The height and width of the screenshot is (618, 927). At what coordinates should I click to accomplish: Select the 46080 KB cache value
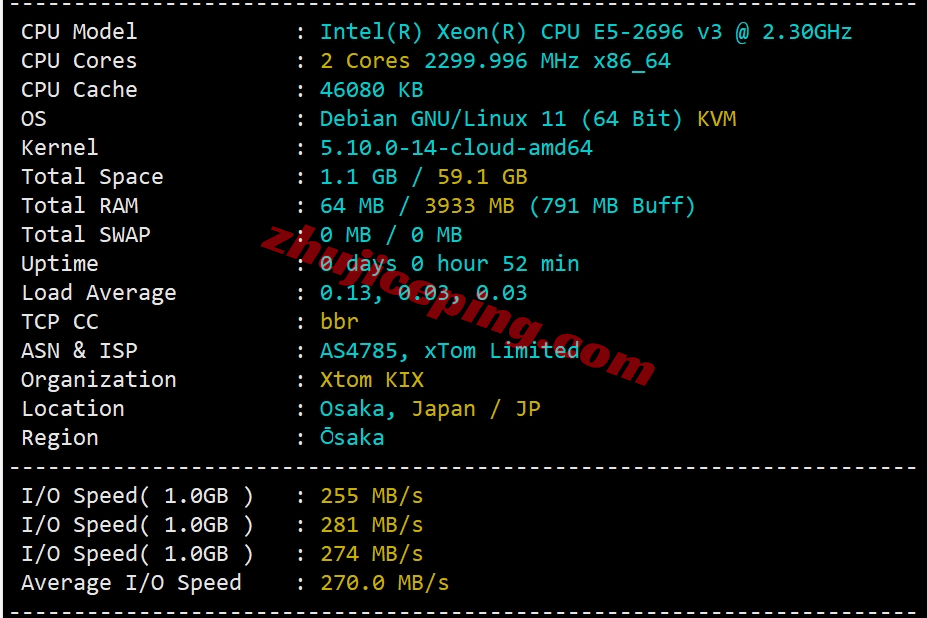point(371,90)
